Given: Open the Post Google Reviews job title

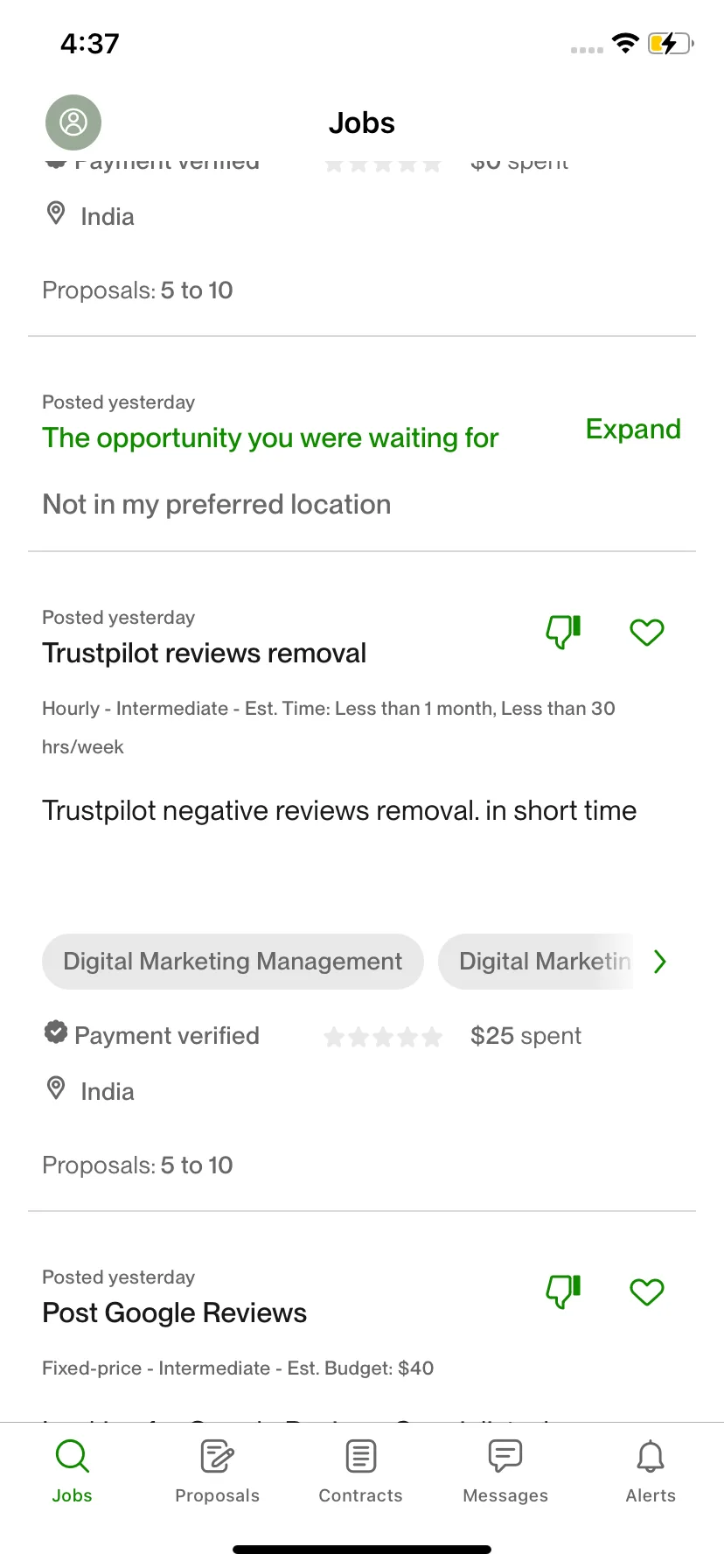Looking at the screenshot, I should point(174,1312).
